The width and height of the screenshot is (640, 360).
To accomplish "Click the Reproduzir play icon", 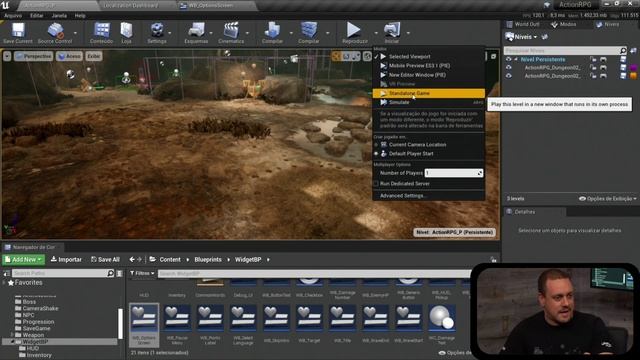I will pos(354,33).
